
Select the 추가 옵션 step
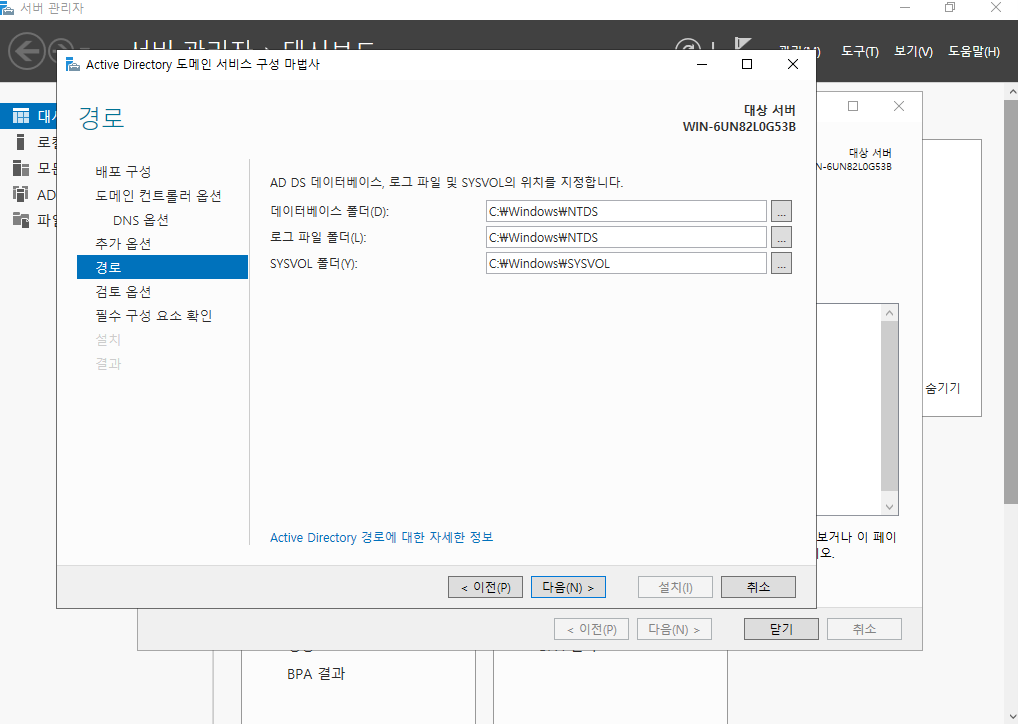(x=123, y=243)
